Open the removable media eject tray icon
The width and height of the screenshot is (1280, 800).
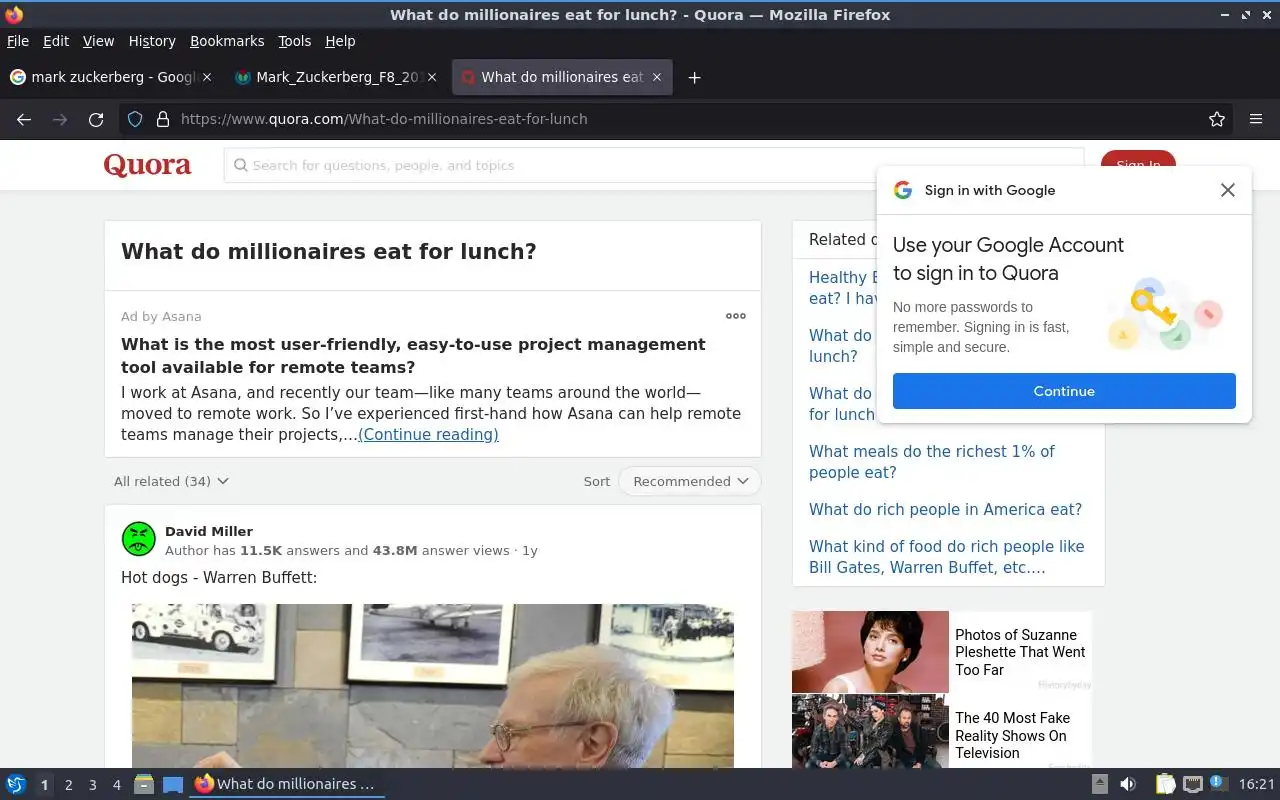(x=1099, y=784)
